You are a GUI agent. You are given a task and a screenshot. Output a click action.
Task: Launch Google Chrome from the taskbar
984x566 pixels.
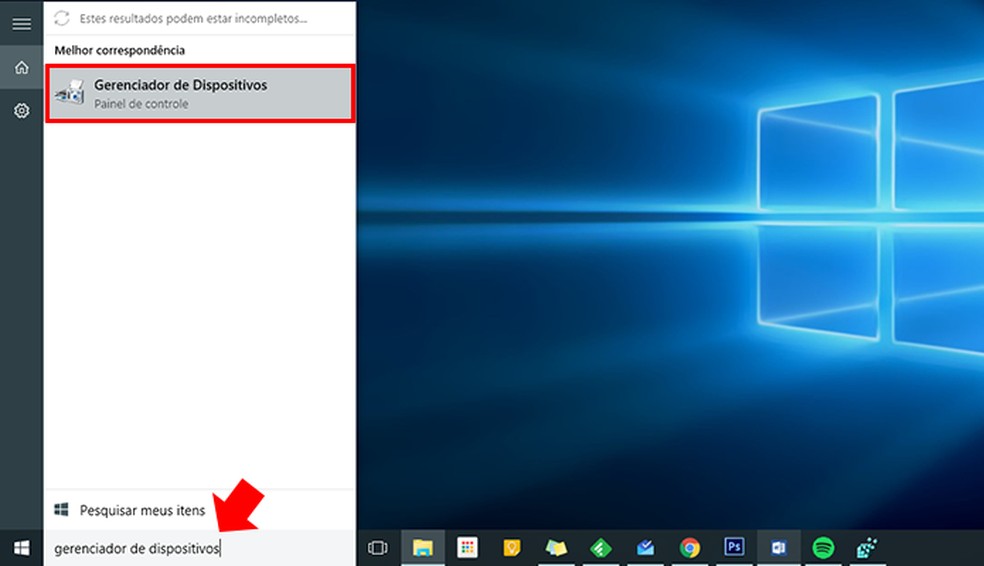point(690,548)
